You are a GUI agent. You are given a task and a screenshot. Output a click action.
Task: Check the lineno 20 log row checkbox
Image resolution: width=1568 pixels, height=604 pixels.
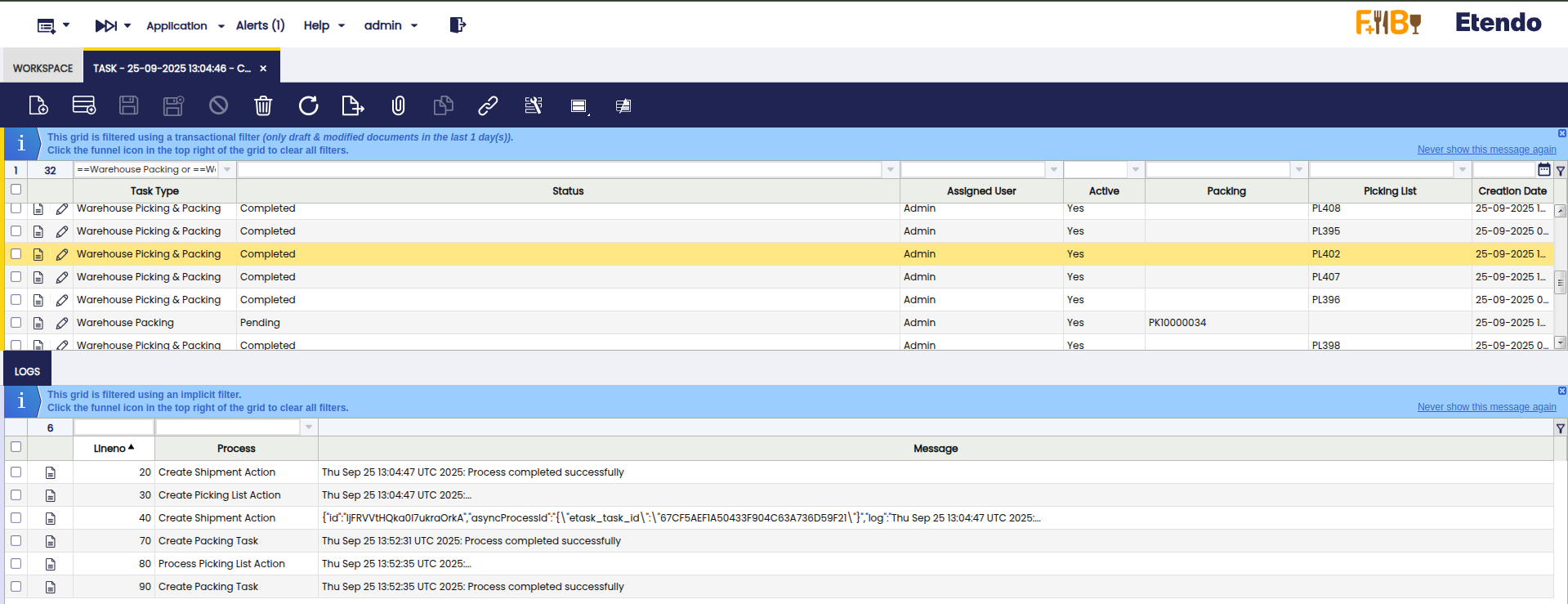coord(16,472)
